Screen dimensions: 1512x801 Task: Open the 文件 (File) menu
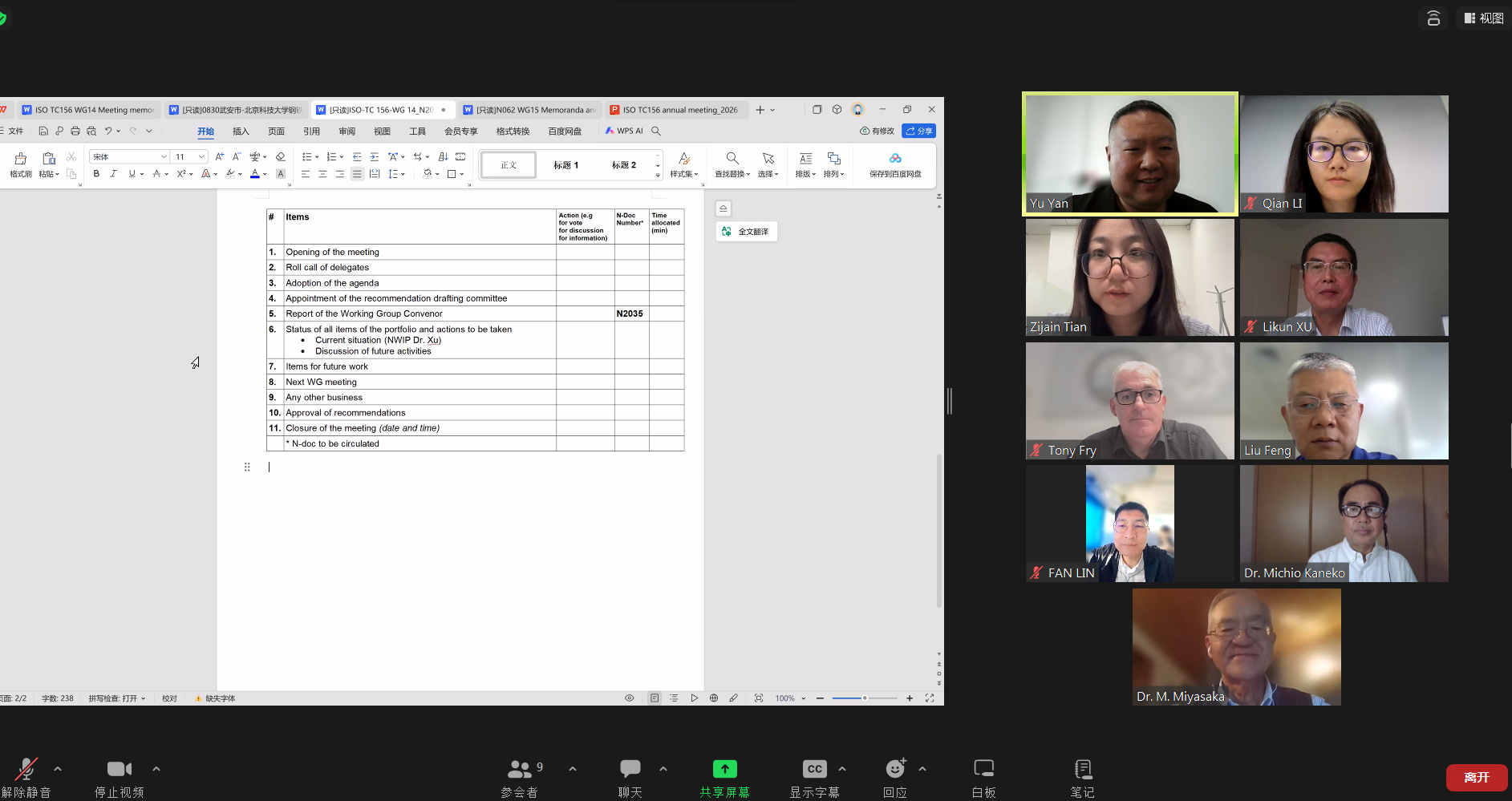[13, 131]
